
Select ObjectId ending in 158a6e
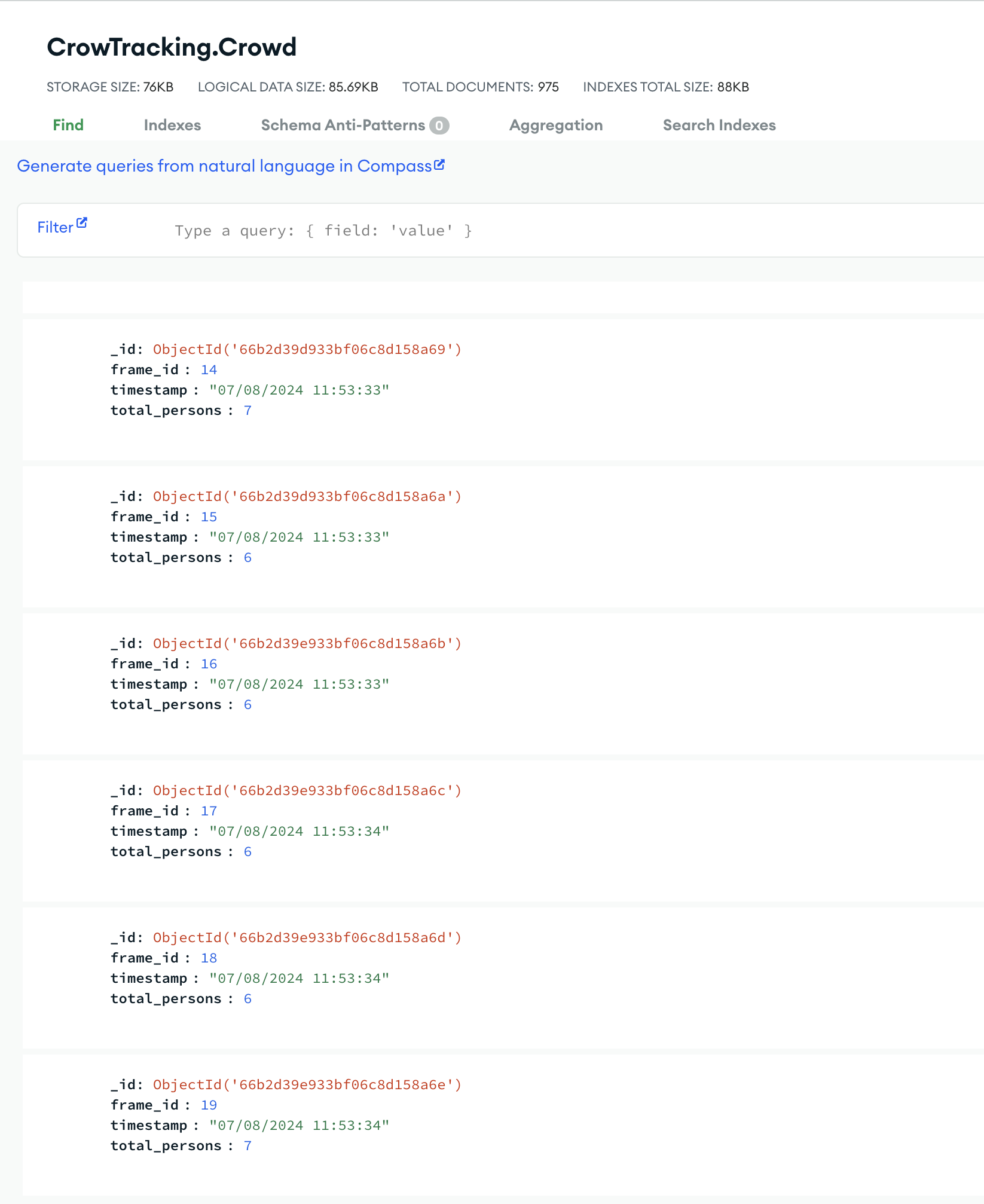click(x=308, y=1084)
